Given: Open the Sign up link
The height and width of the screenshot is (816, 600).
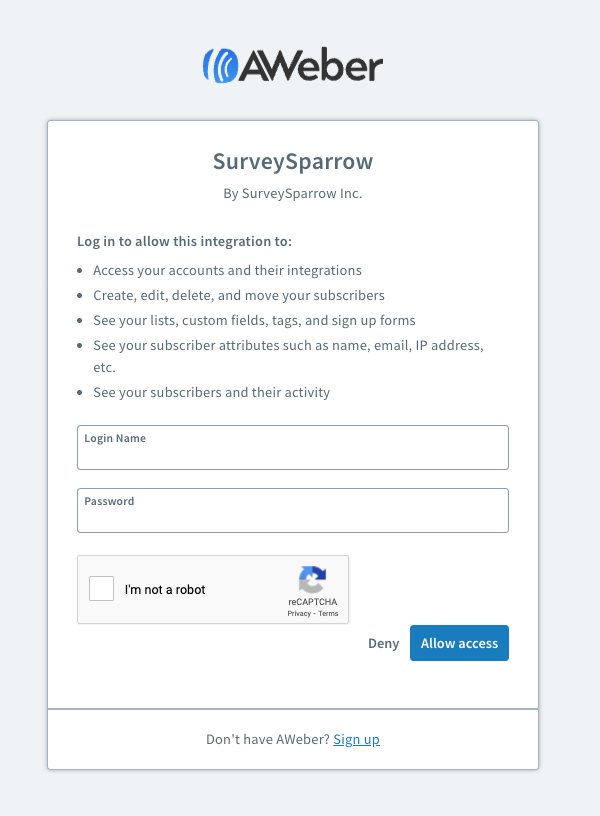Looking at the screenshot, I should (356, 739).
